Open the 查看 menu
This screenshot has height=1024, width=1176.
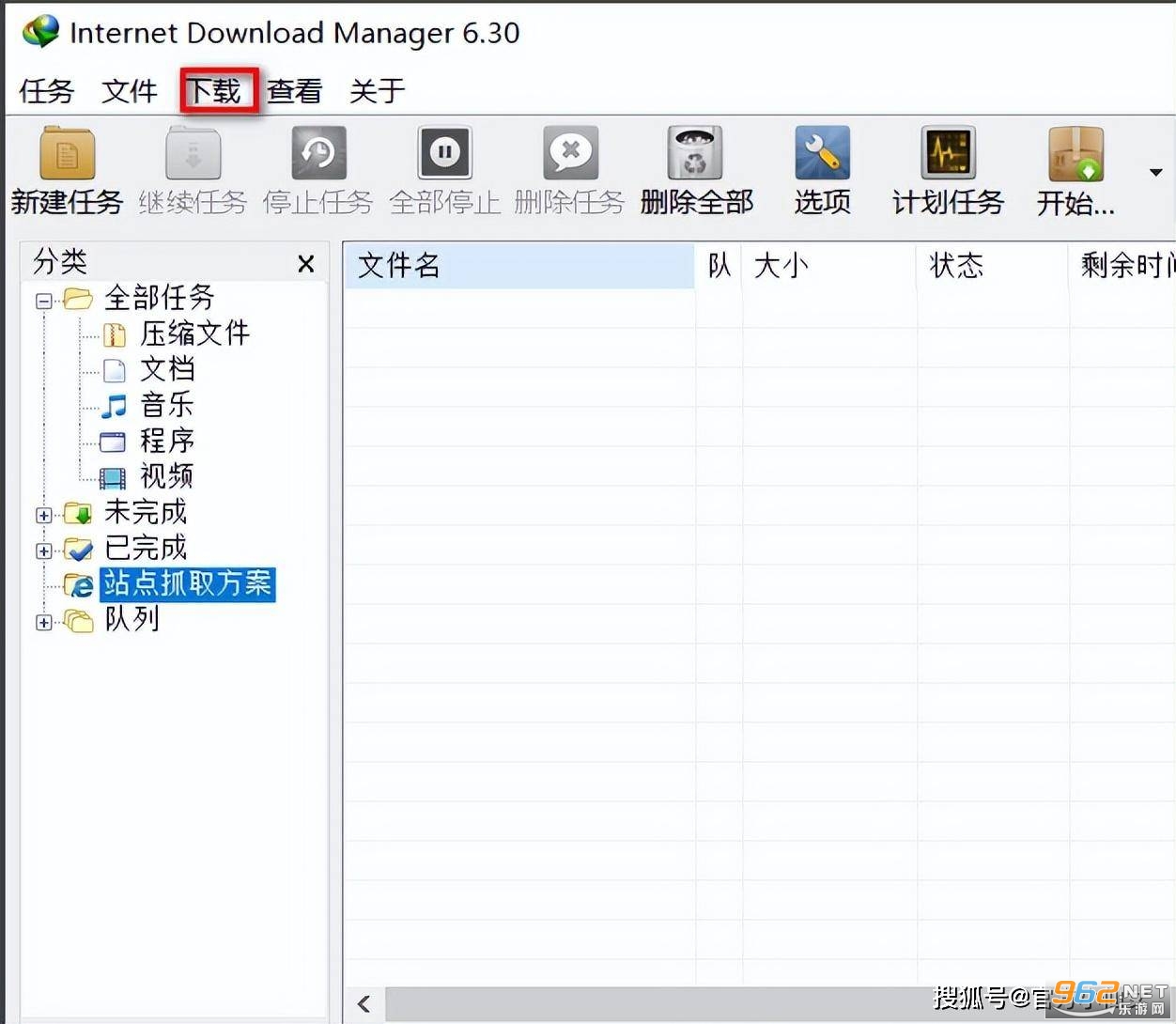tap(295, 91)
